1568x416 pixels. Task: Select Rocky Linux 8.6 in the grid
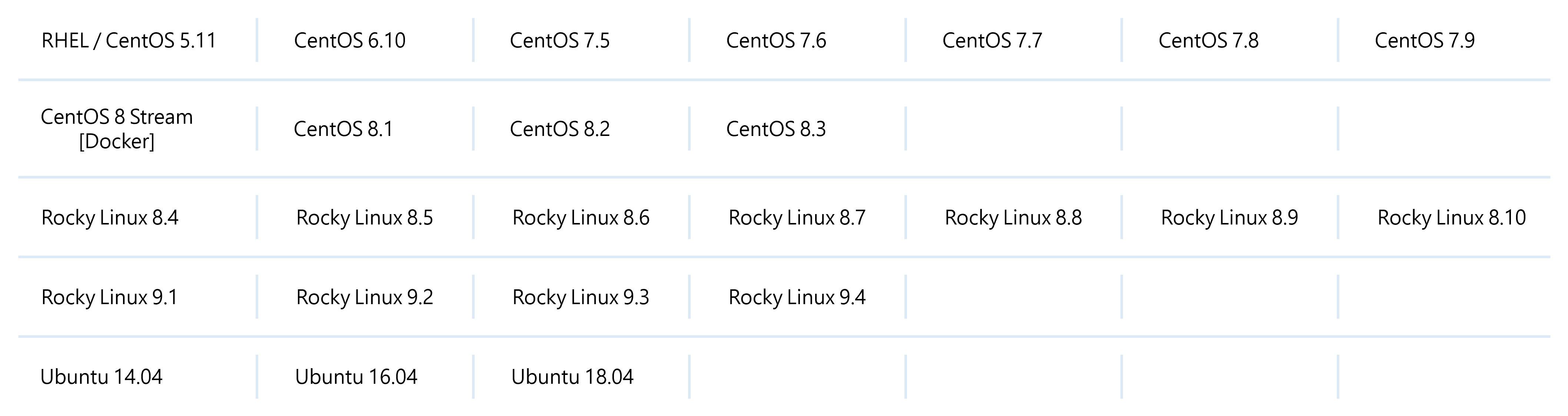pos(581,218)
